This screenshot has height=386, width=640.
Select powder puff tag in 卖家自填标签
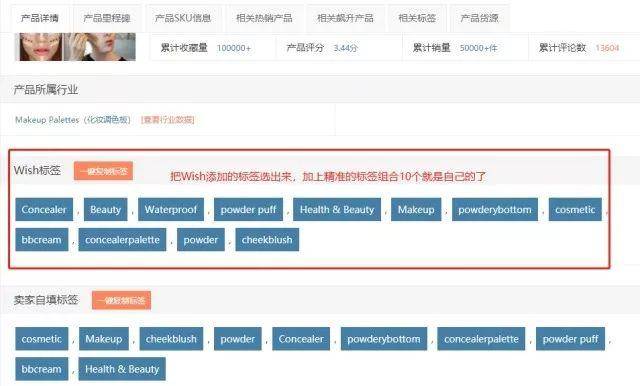point(570,339)
